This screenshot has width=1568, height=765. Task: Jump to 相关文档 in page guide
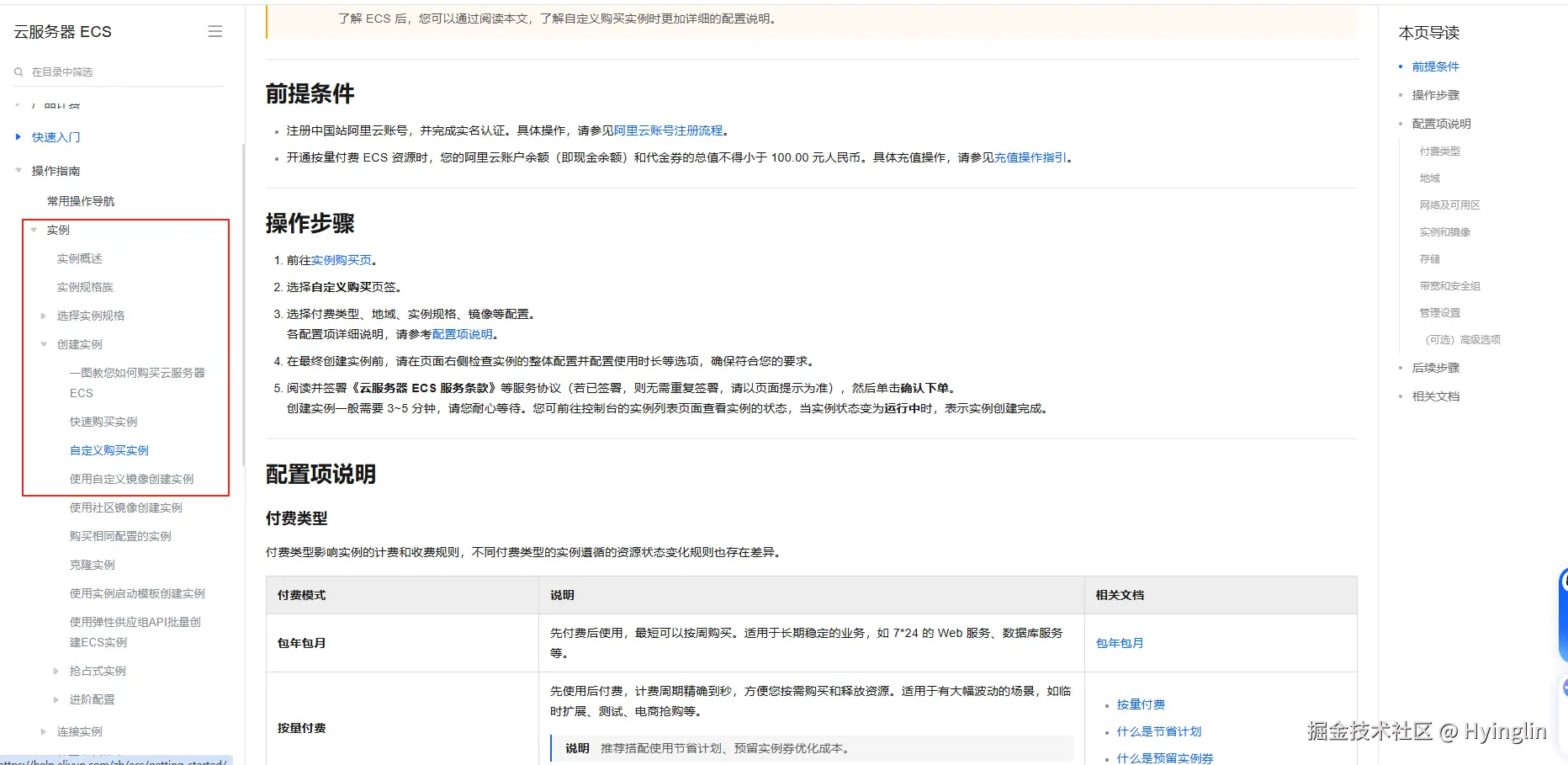pos(1436,396)
